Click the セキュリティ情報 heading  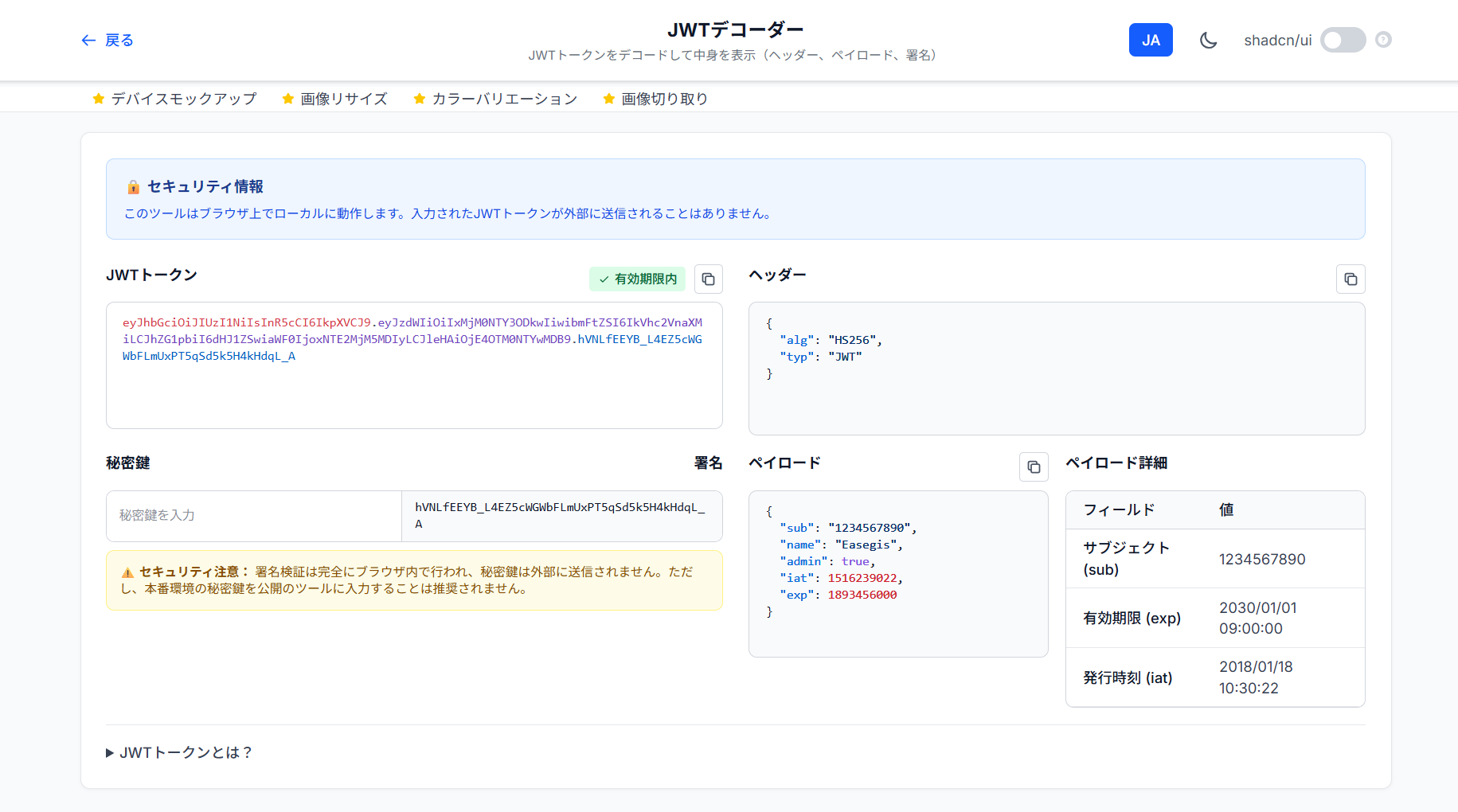[205, 187]
